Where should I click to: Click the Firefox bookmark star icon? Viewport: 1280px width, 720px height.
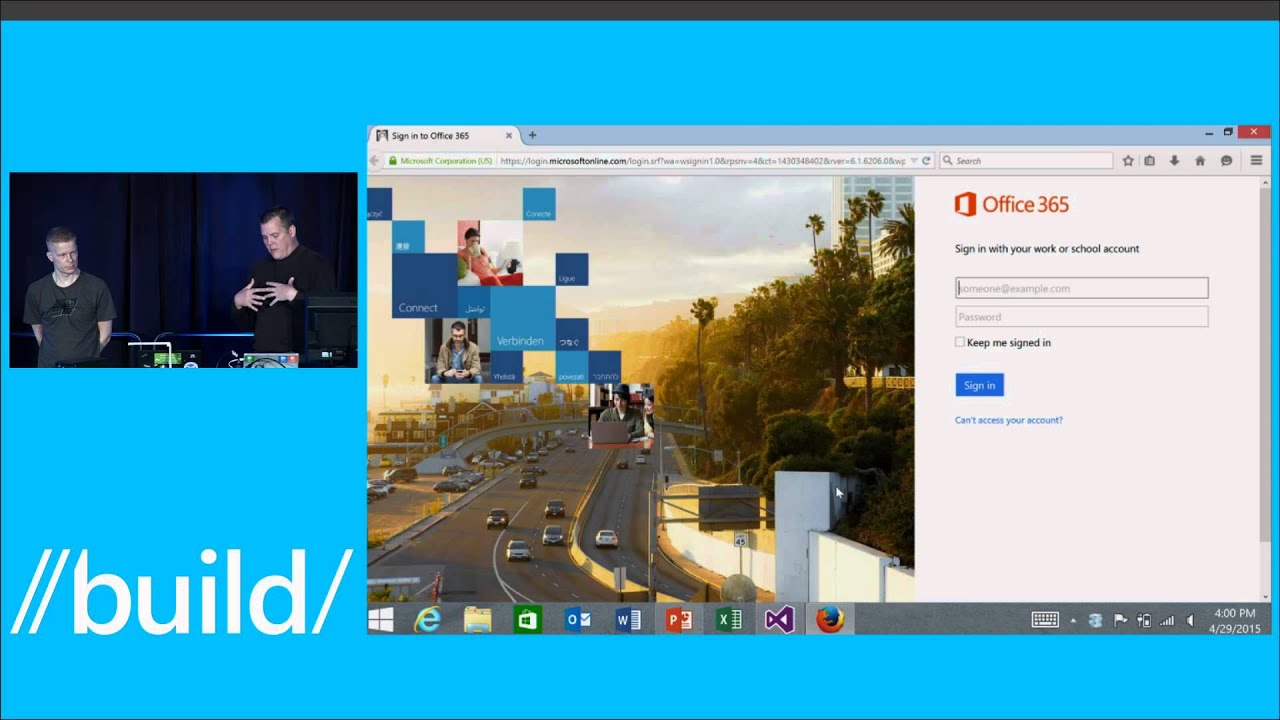coord(1128,161)
